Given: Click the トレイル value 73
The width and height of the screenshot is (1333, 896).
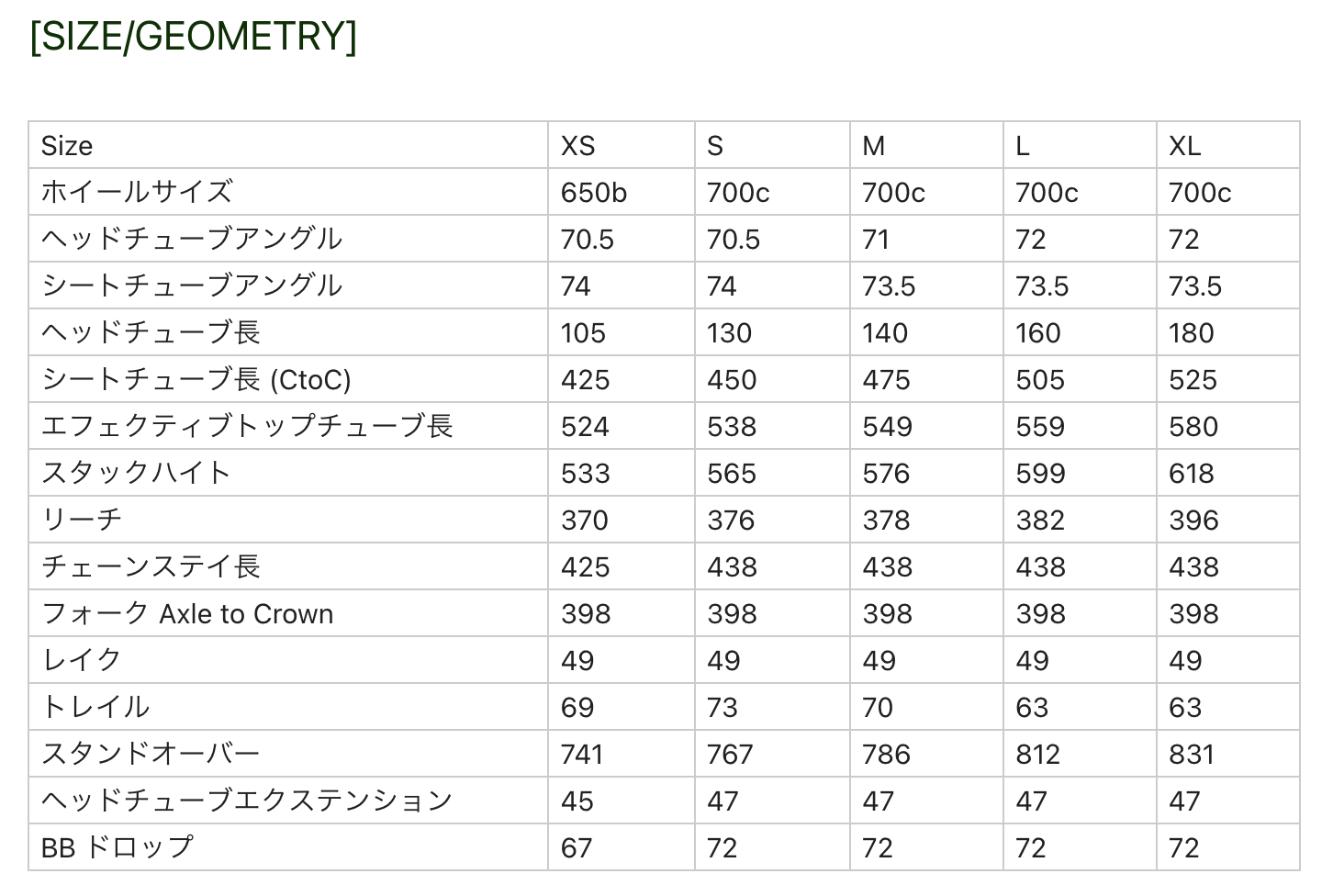Looking at the screenshot, I should click(x=723, y=708).
